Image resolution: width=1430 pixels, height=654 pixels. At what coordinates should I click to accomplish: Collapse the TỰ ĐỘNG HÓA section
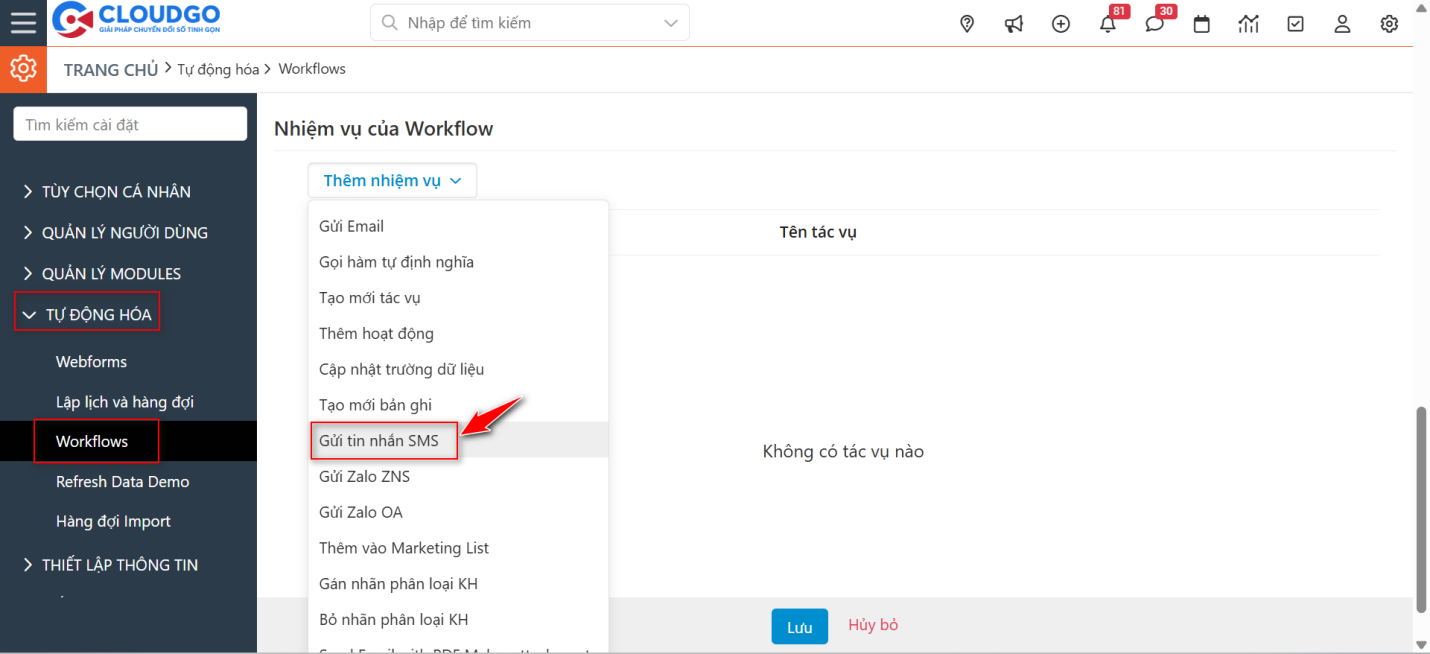(x=87, y=312)
